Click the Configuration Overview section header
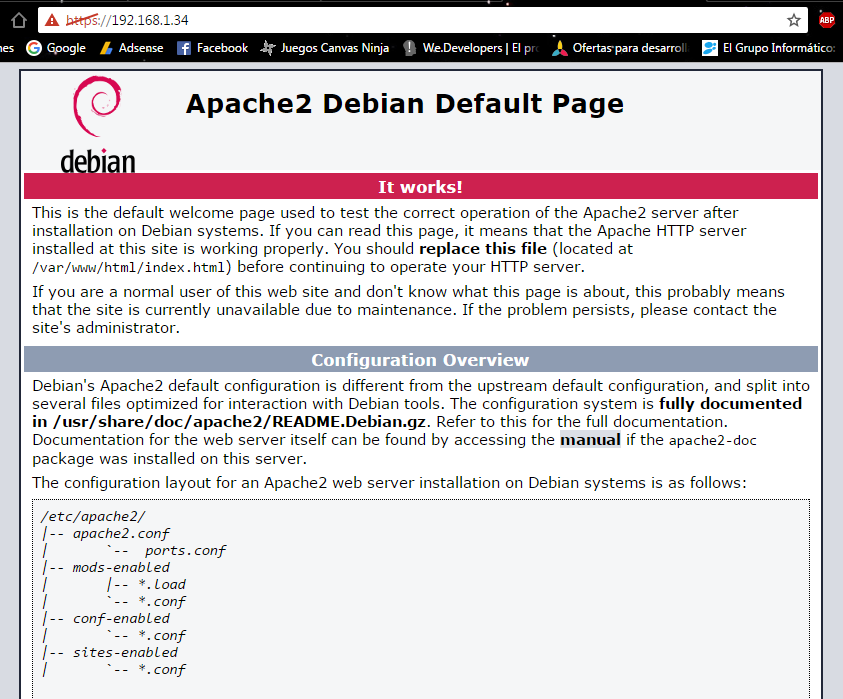Screen dimensions: 843x699 tap(420, 360)
